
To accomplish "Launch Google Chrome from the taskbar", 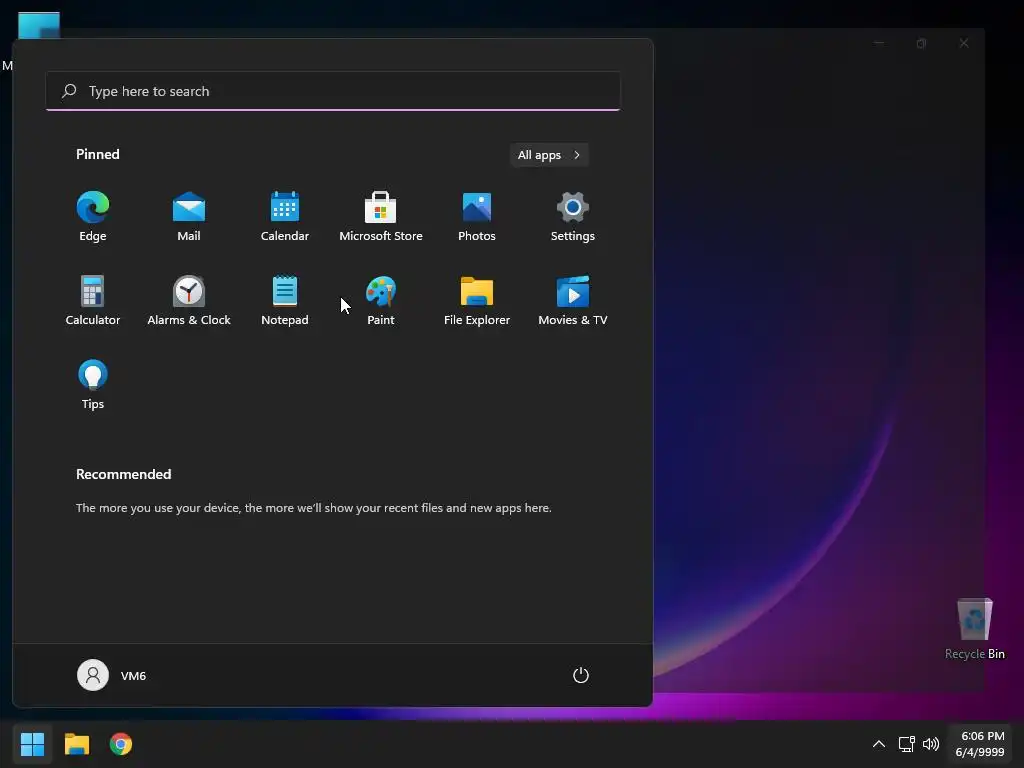I will click(x=121, y=744).
